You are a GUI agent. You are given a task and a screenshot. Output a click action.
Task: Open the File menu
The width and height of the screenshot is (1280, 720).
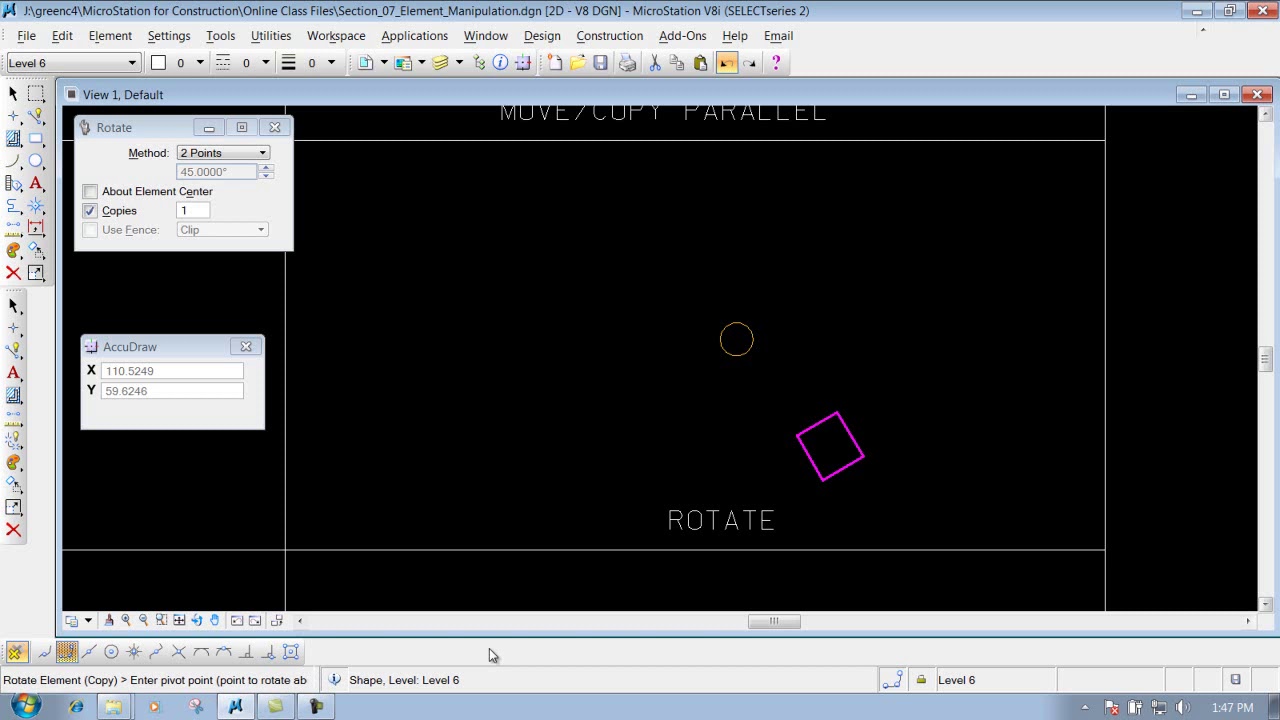pos(26,36)
